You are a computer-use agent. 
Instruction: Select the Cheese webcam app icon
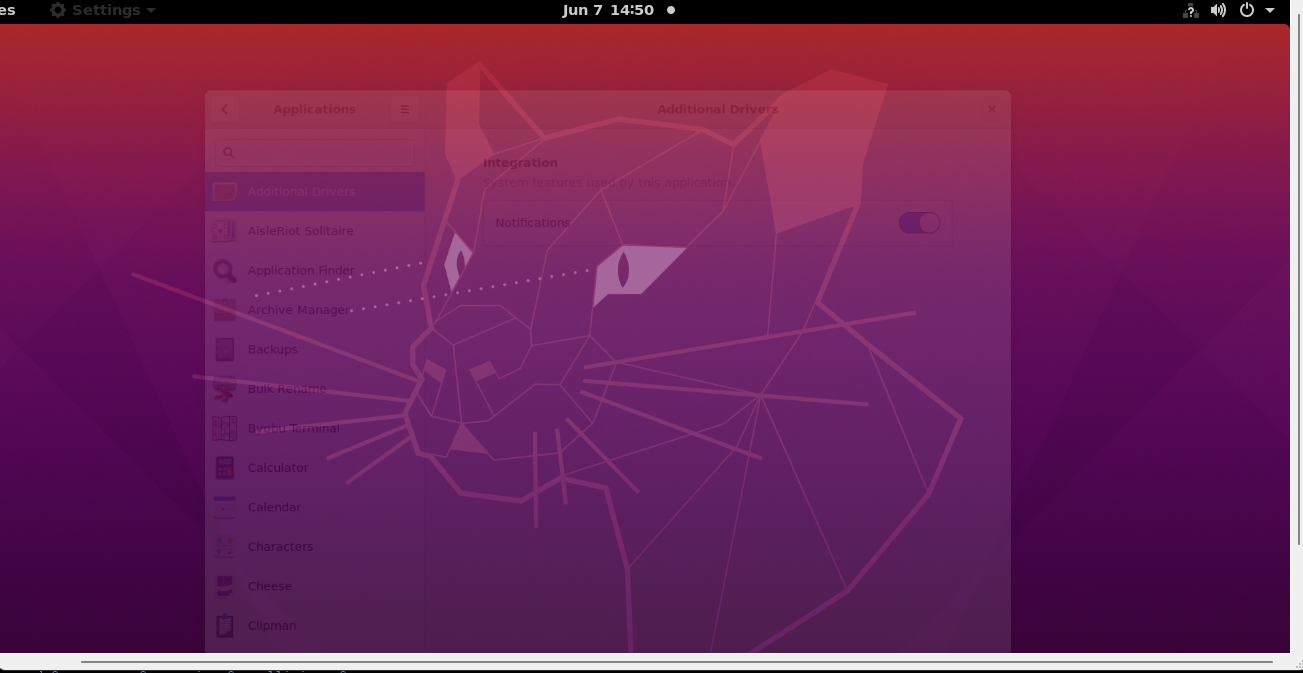point(225,586)
